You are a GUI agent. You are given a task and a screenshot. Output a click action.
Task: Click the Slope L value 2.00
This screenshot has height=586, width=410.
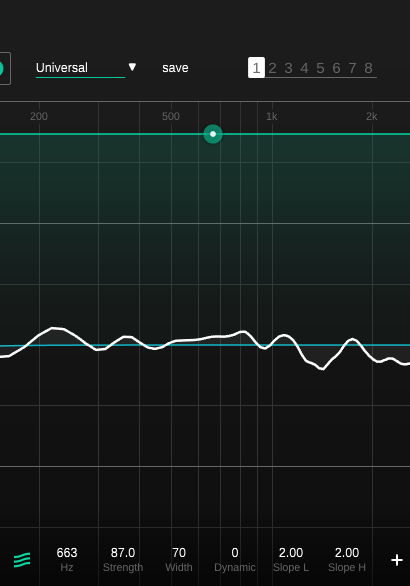point(291,552)
